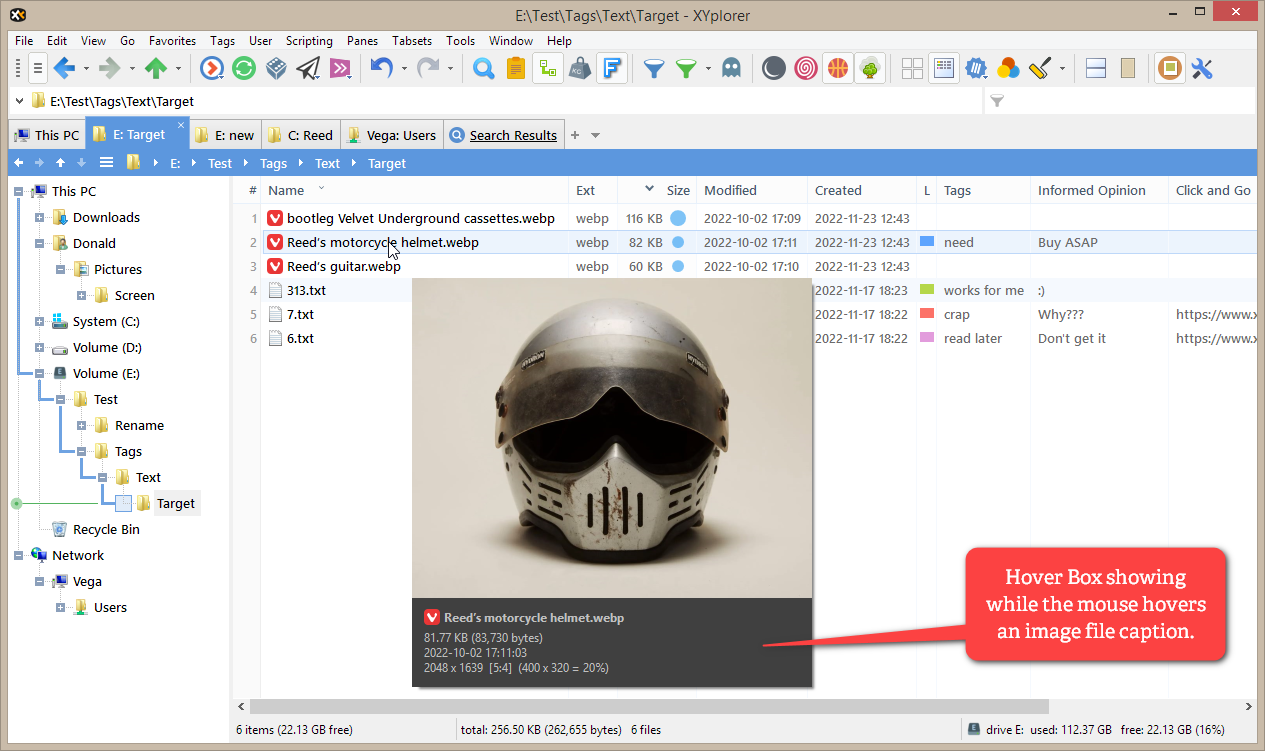This screenshot has height=751, width=1265.
Task: Collapse the Volume (E:) tree node
Action: 40,374
